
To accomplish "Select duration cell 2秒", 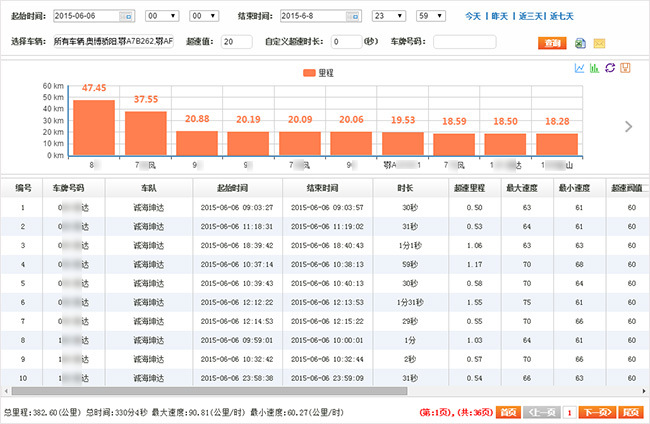I will [410, 359].
